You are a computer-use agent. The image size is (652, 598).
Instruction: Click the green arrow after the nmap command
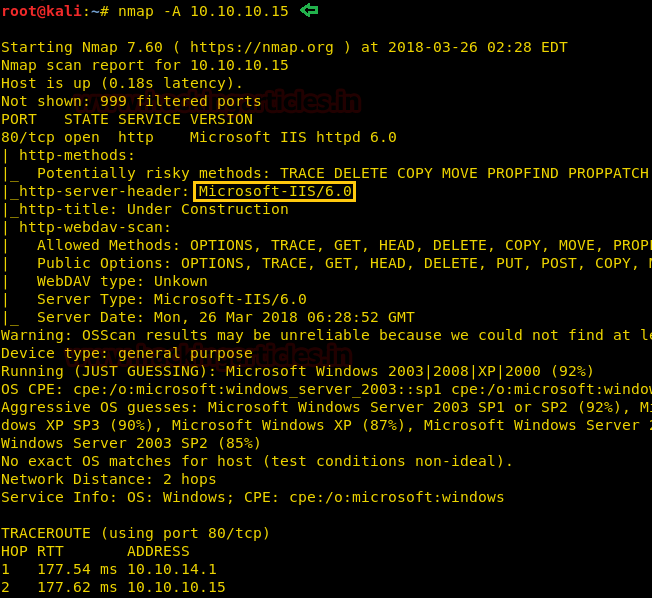(x=309, y=10)
